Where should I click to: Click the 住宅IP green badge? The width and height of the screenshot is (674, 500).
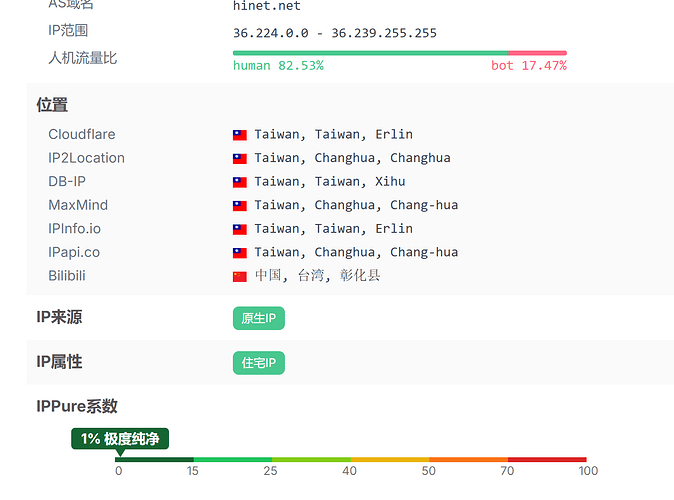(259, 362)
